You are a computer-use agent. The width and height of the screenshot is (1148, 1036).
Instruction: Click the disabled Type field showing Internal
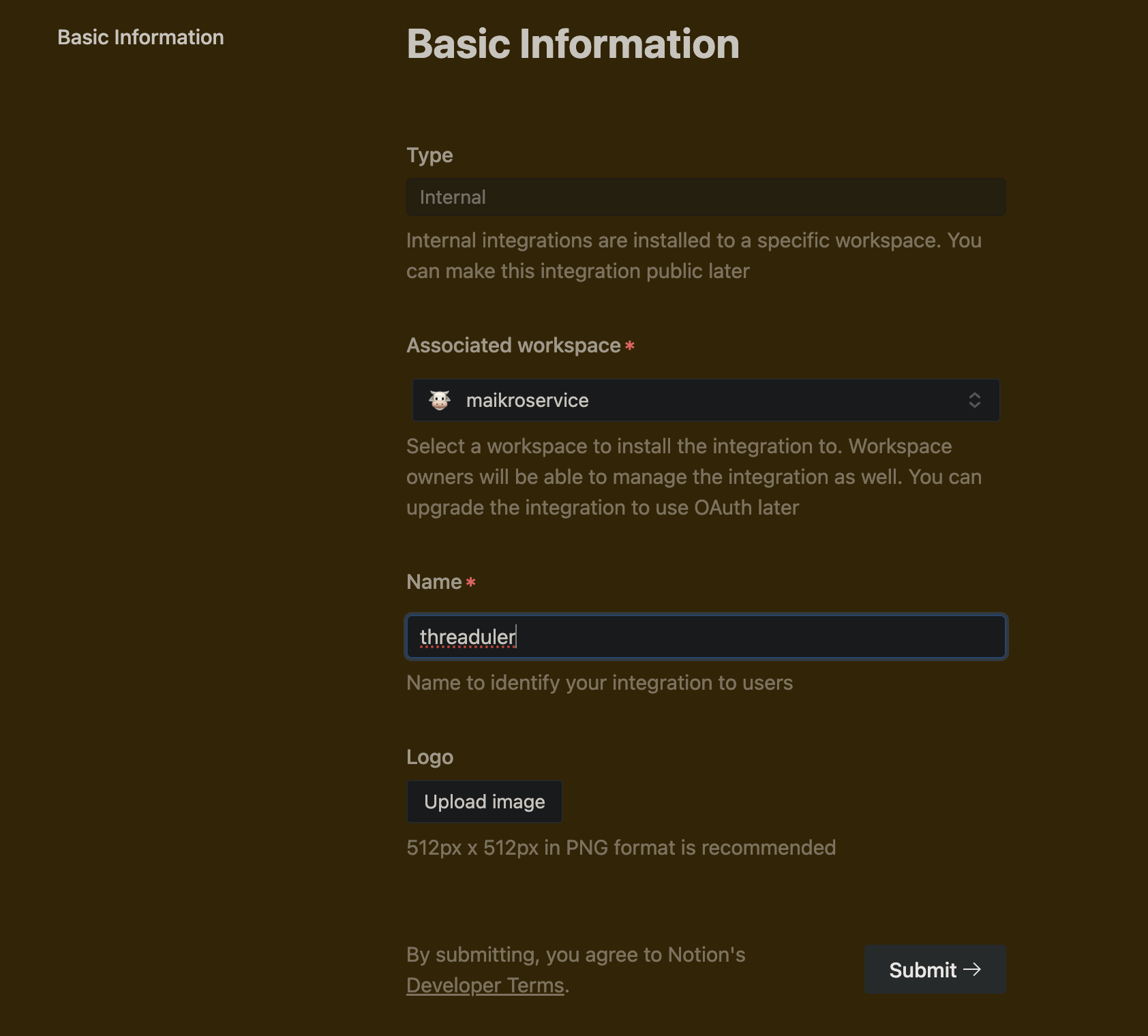(x=706, y=197)
